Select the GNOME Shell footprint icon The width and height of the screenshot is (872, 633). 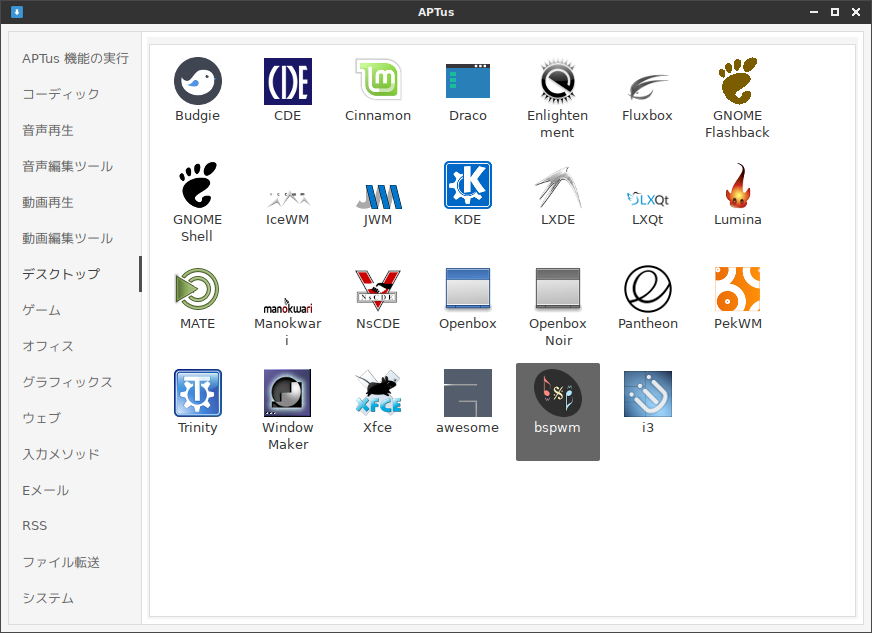tap(197, 185)
